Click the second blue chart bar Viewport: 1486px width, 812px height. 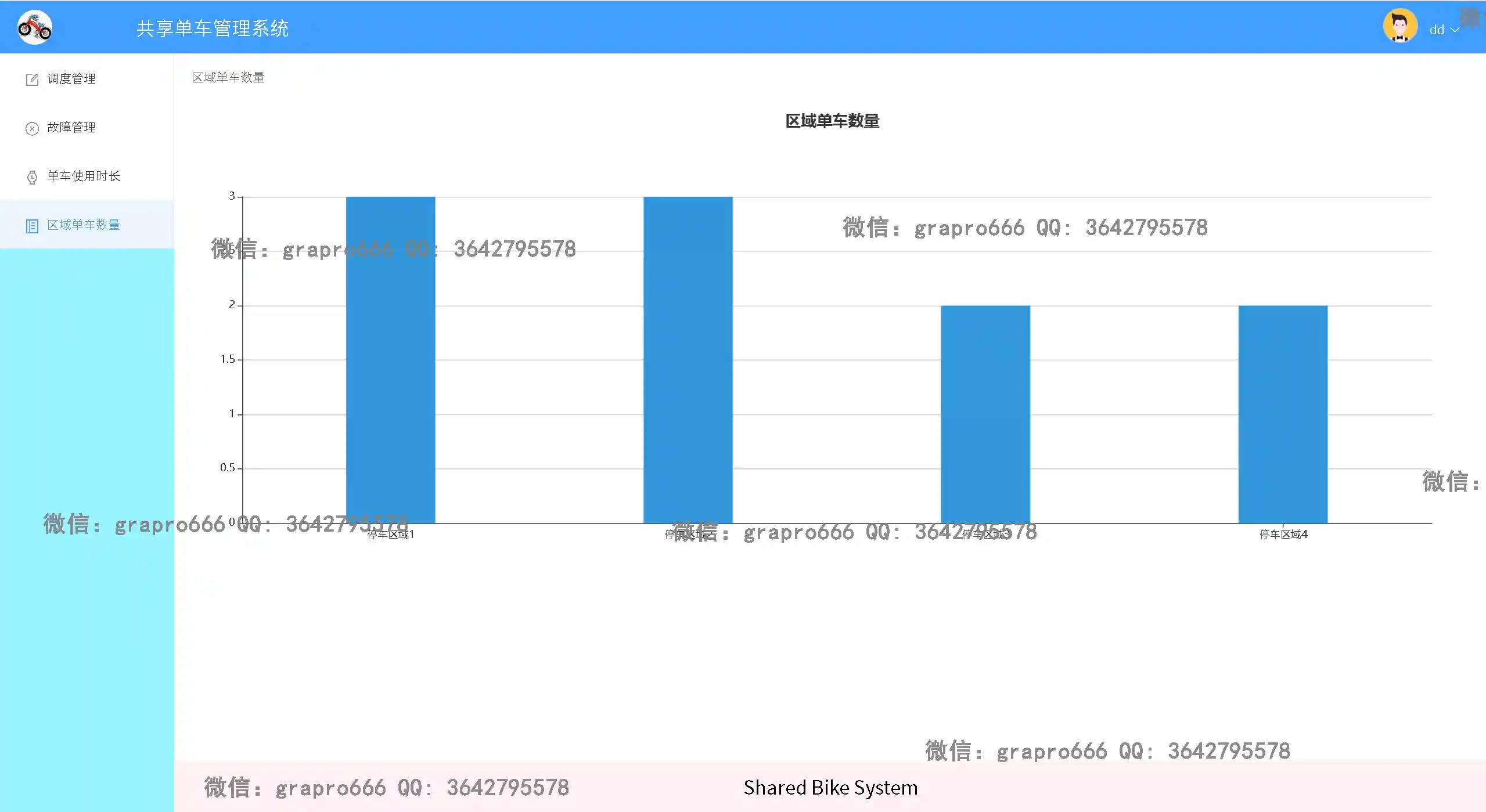(x=688, y=360)
